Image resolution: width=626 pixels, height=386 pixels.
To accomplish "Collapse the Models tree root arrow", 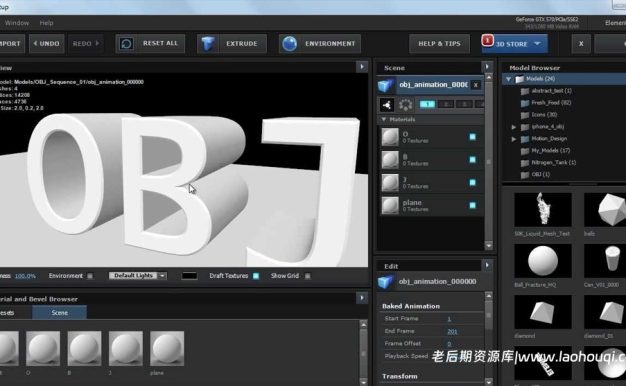I will 508,79.
